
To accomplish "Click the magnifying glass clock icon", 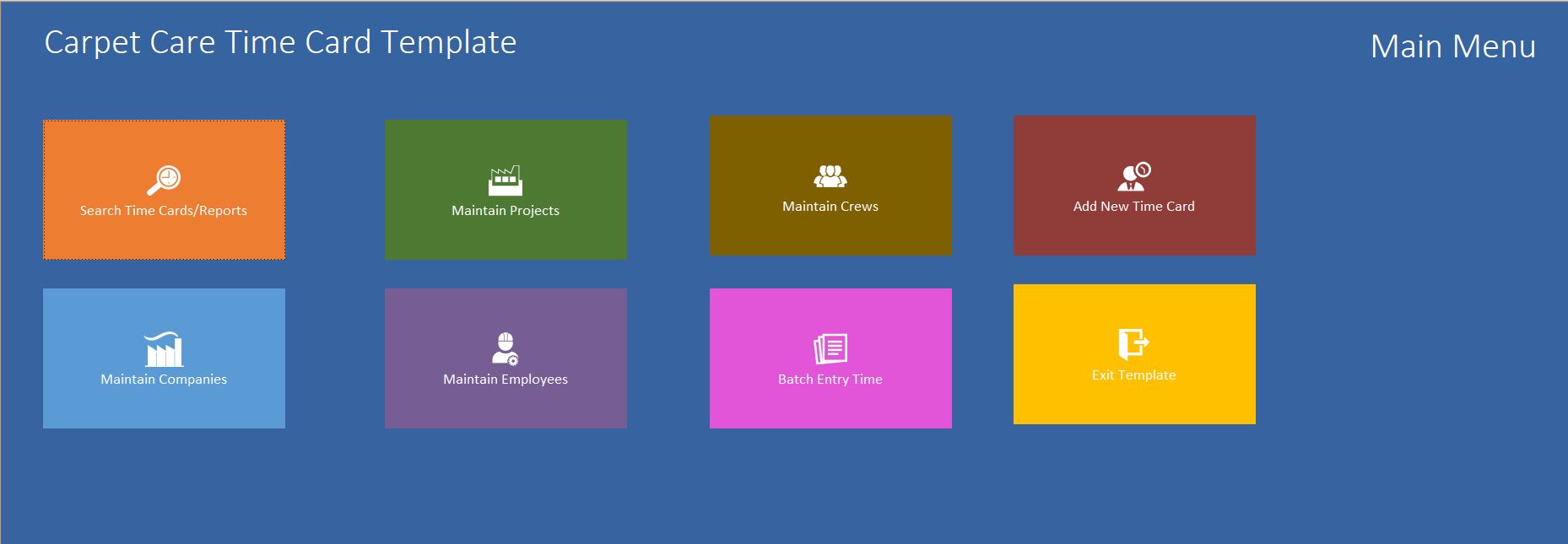I will tap(164, 180).
